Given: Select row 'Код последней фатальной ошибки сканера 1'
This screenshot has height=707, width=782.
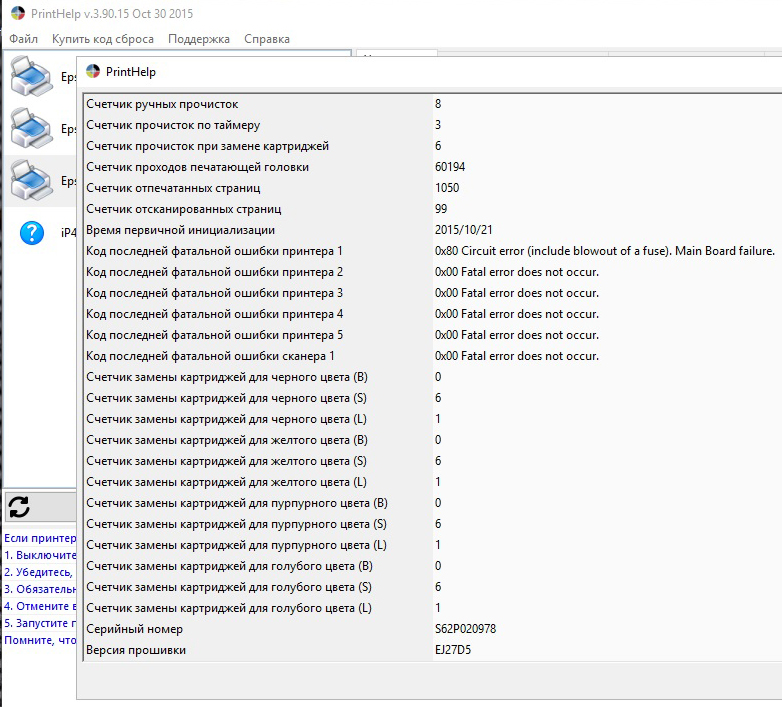Looking at the screenshot, I should pos(432,355).
